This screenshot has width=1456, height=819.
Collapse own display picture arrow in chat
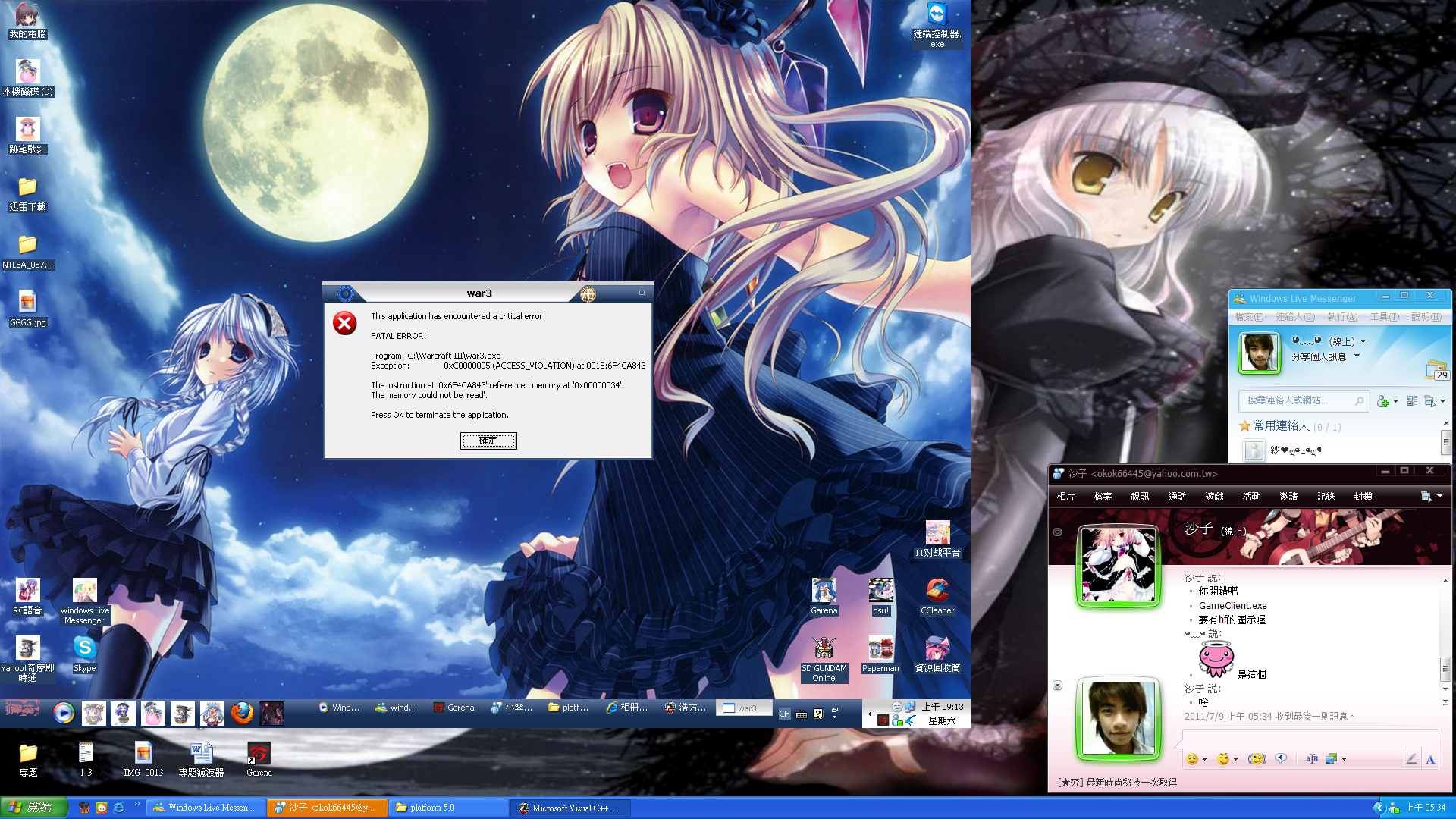tap(1057, 686)
